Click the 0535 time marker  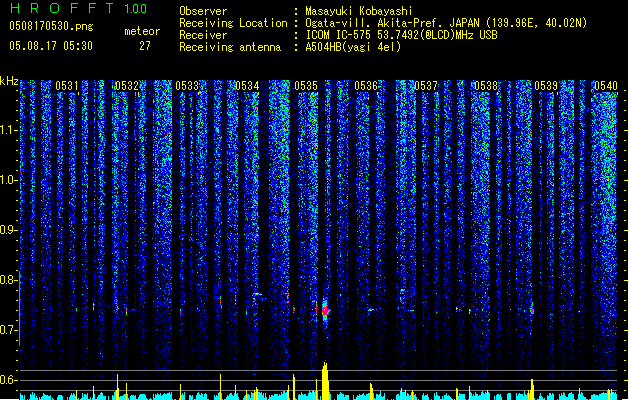[x=306, y=86]
